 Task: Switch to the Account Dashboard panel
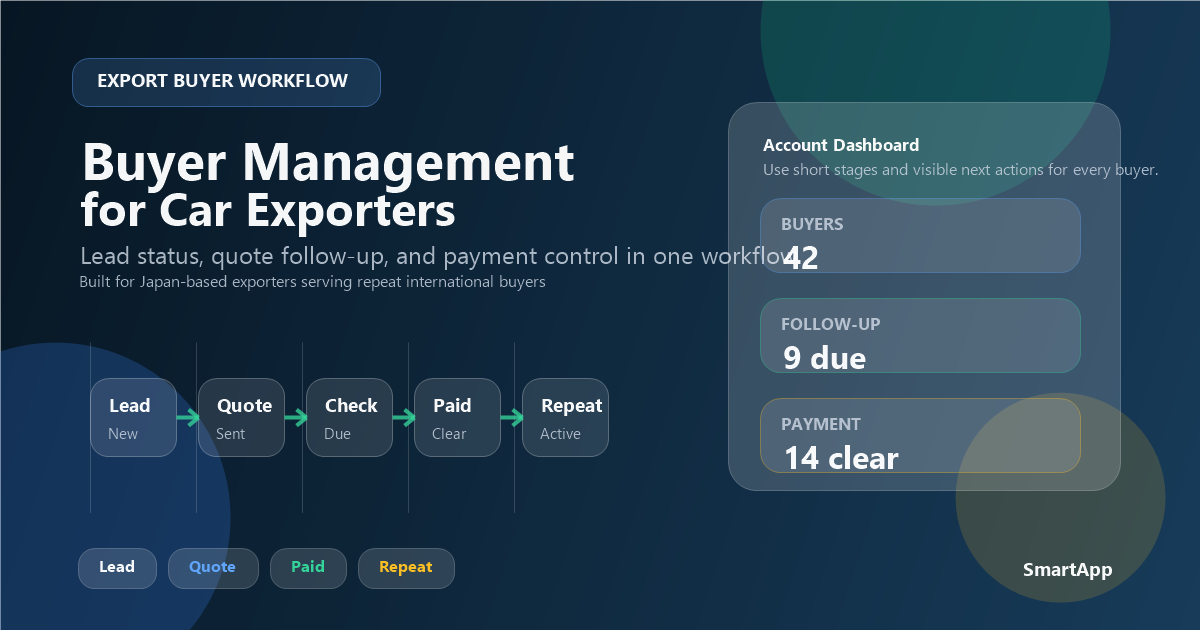[840, 145]
